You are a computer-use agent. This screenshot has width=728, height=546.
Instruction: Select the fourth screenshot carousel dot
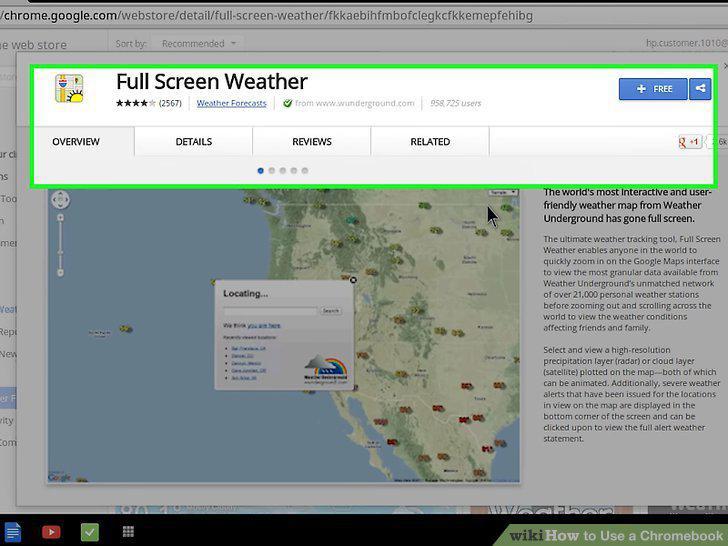[x=294, y=171]
